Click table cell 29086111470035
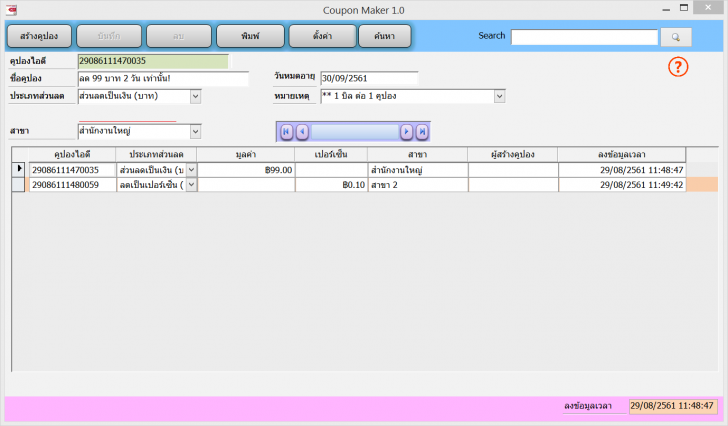Viewport: 728px width, 426px height. 72,170
